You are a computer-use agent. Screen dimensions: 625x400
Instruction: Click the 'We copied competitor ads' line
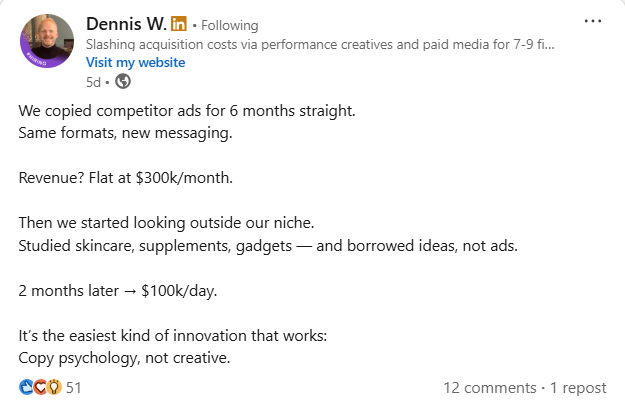pyautogui.click(x=187, y=111)
